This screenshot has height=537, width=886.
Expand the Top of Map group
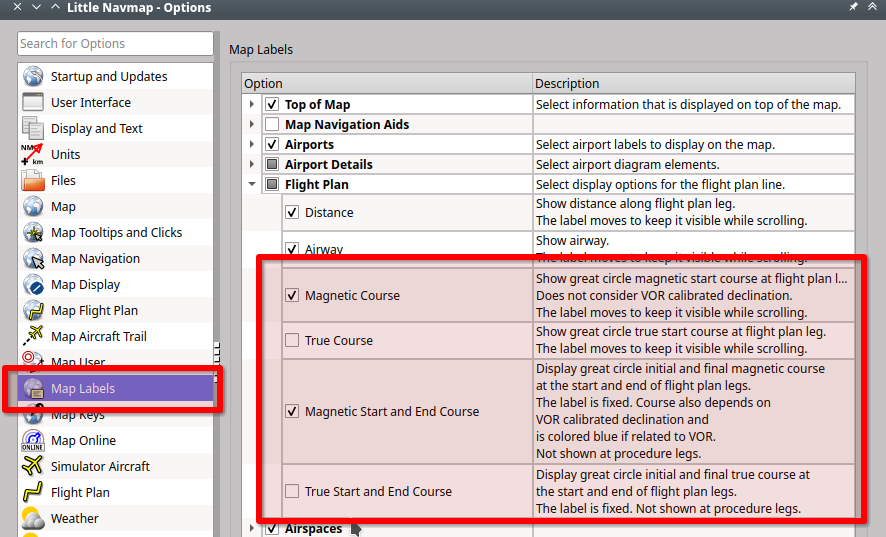click(x=252, y=105)
